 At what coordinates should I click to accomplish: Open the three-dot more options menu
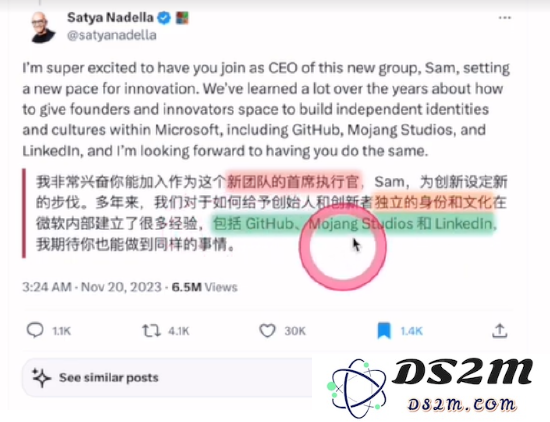pos(505,18)
